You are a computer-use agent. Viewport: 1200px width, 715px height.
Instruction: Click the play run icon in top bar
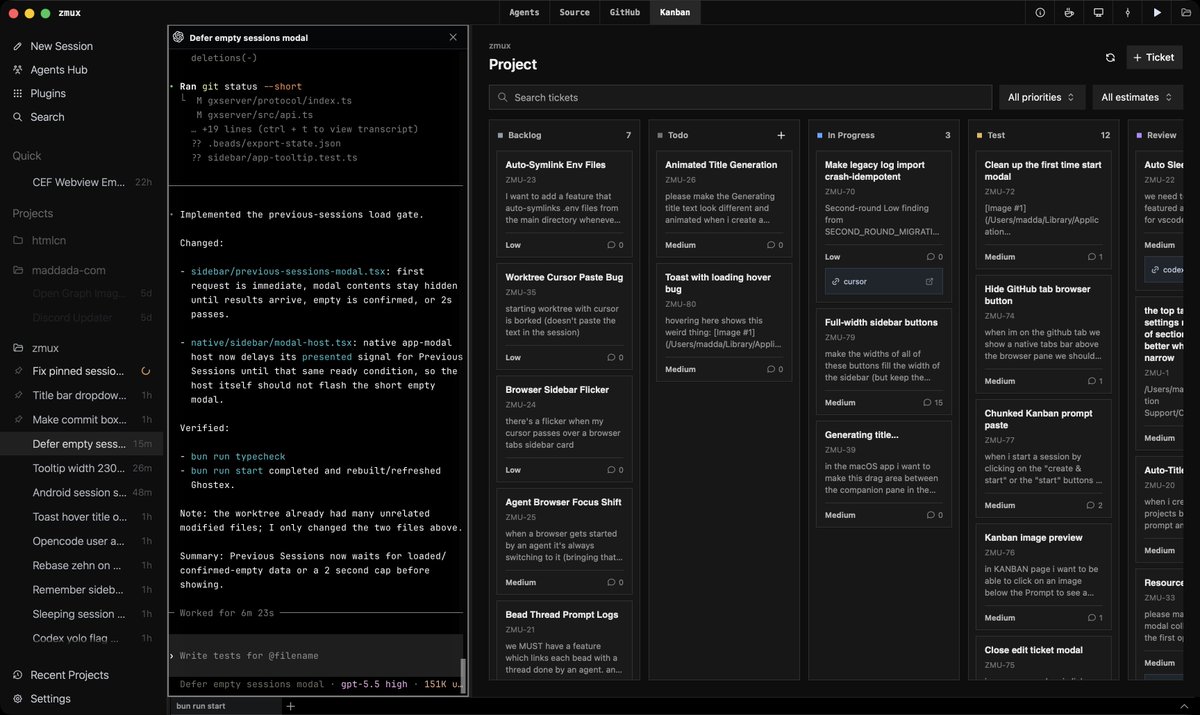(1157, 13)
